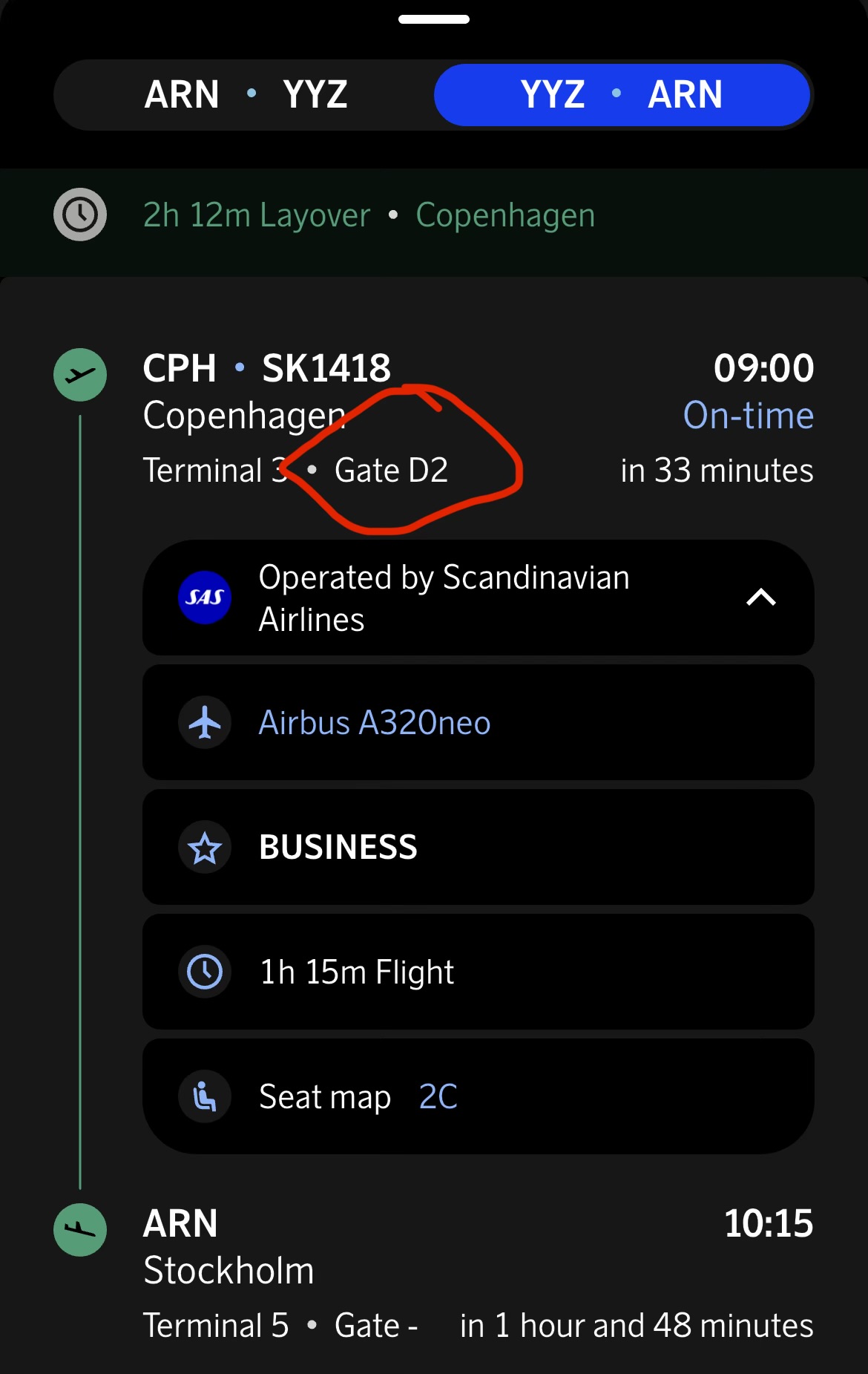The image size is (868, 1374).
Task: Tap the SAS airline logo icon
Action: pyautogui.click(x=205, y=598)
